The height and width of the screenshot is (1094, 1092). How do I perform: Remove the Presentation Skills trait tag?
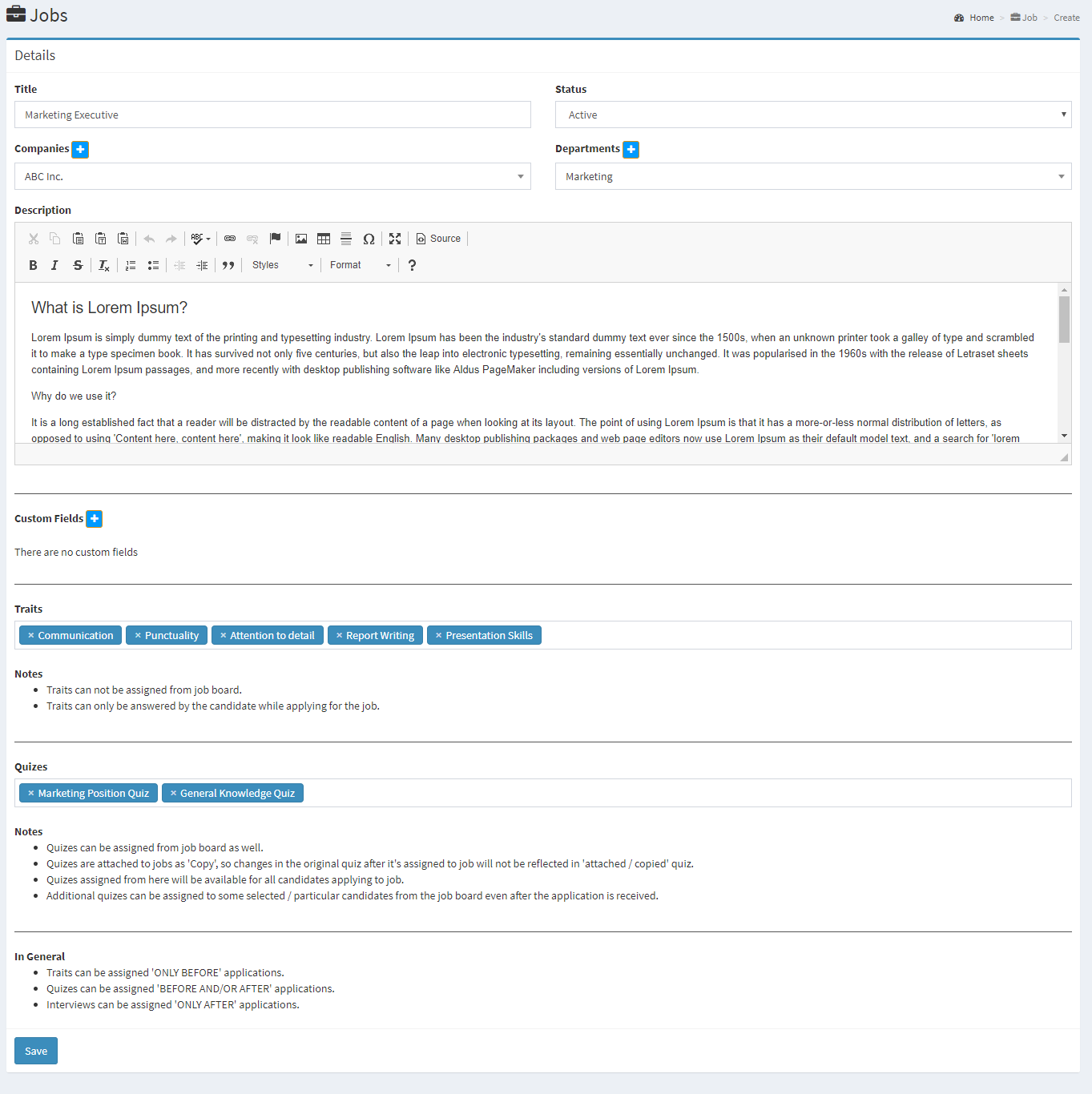pyautogui.click(x=438, y=635)
